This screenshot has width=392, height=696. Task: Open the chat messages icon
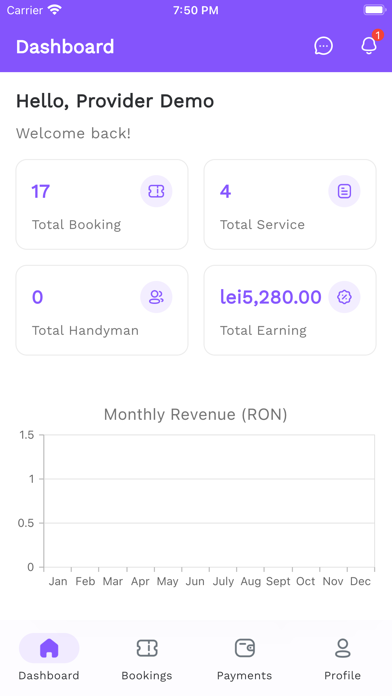coord(323,46)
